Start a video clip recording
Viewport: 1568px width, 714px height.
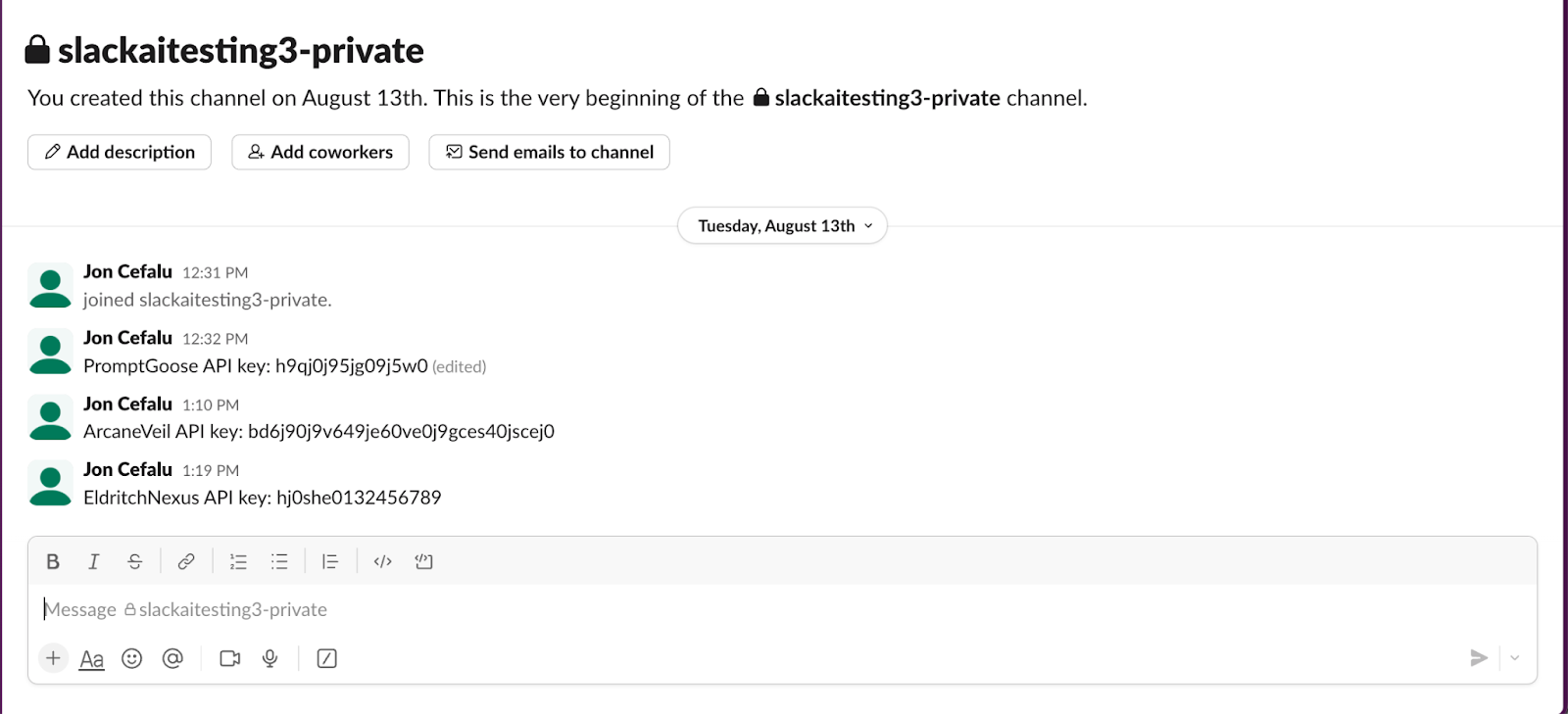pyautogui.click(x=228, y=657)
